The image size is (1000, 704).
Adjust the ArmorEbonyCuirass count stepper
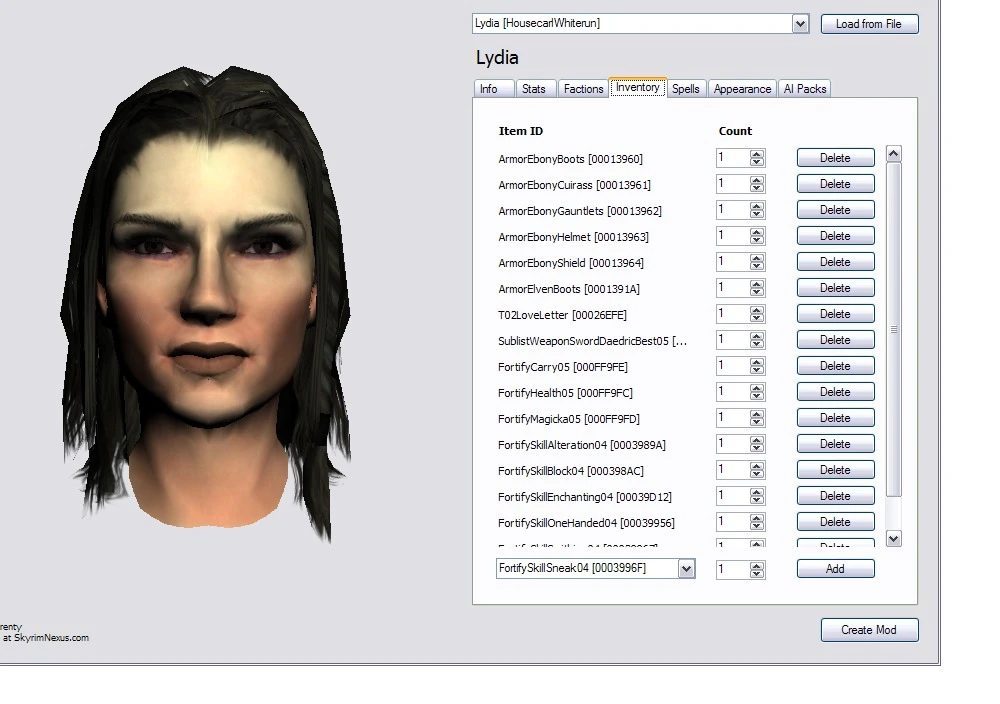[x=757, y=184]
